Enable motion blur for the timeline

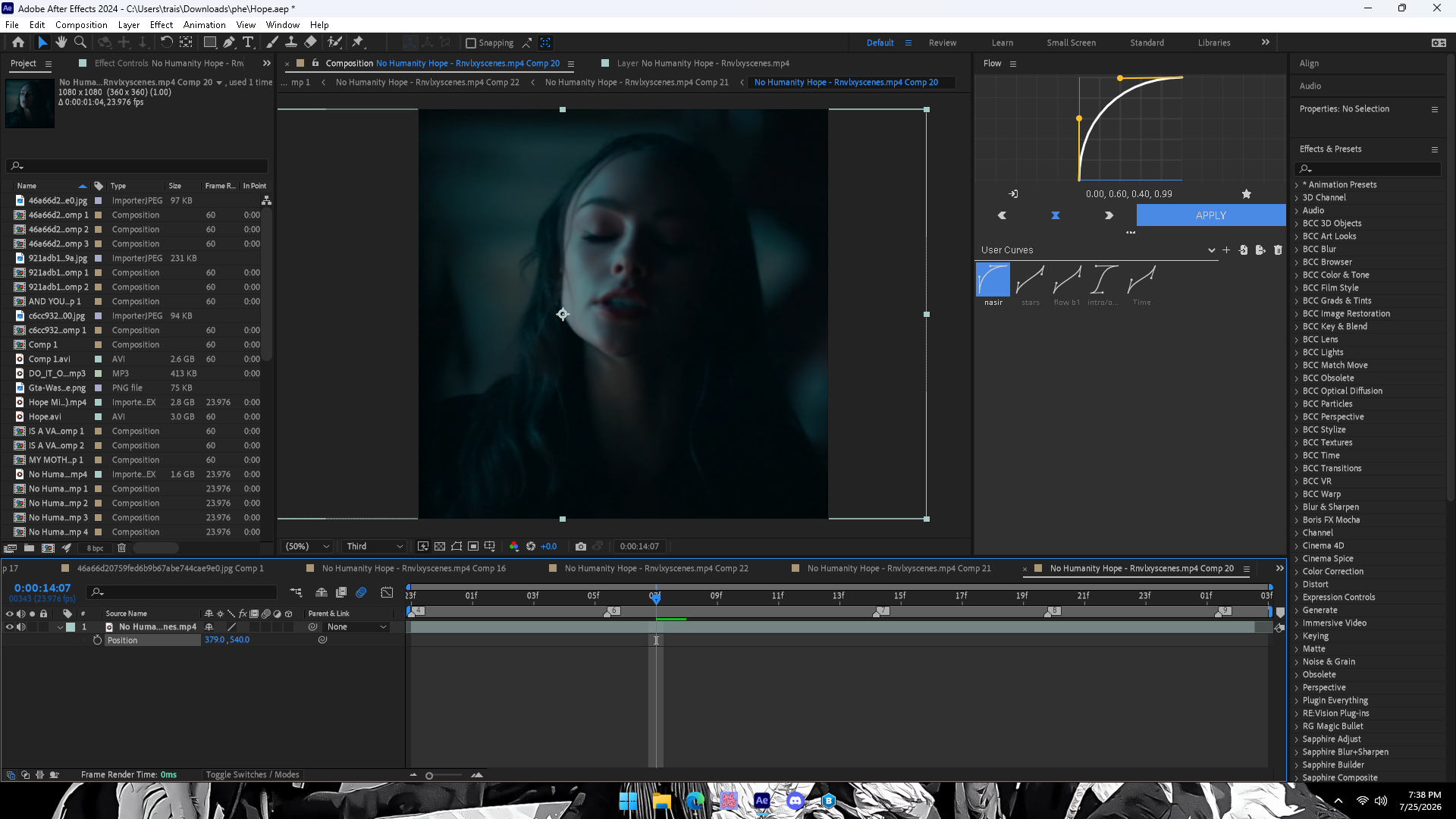(x=361, y=592)
